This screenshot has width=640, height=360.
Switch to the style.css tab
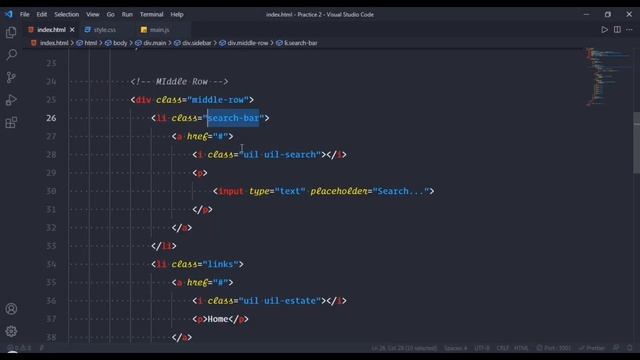(104, 30)
